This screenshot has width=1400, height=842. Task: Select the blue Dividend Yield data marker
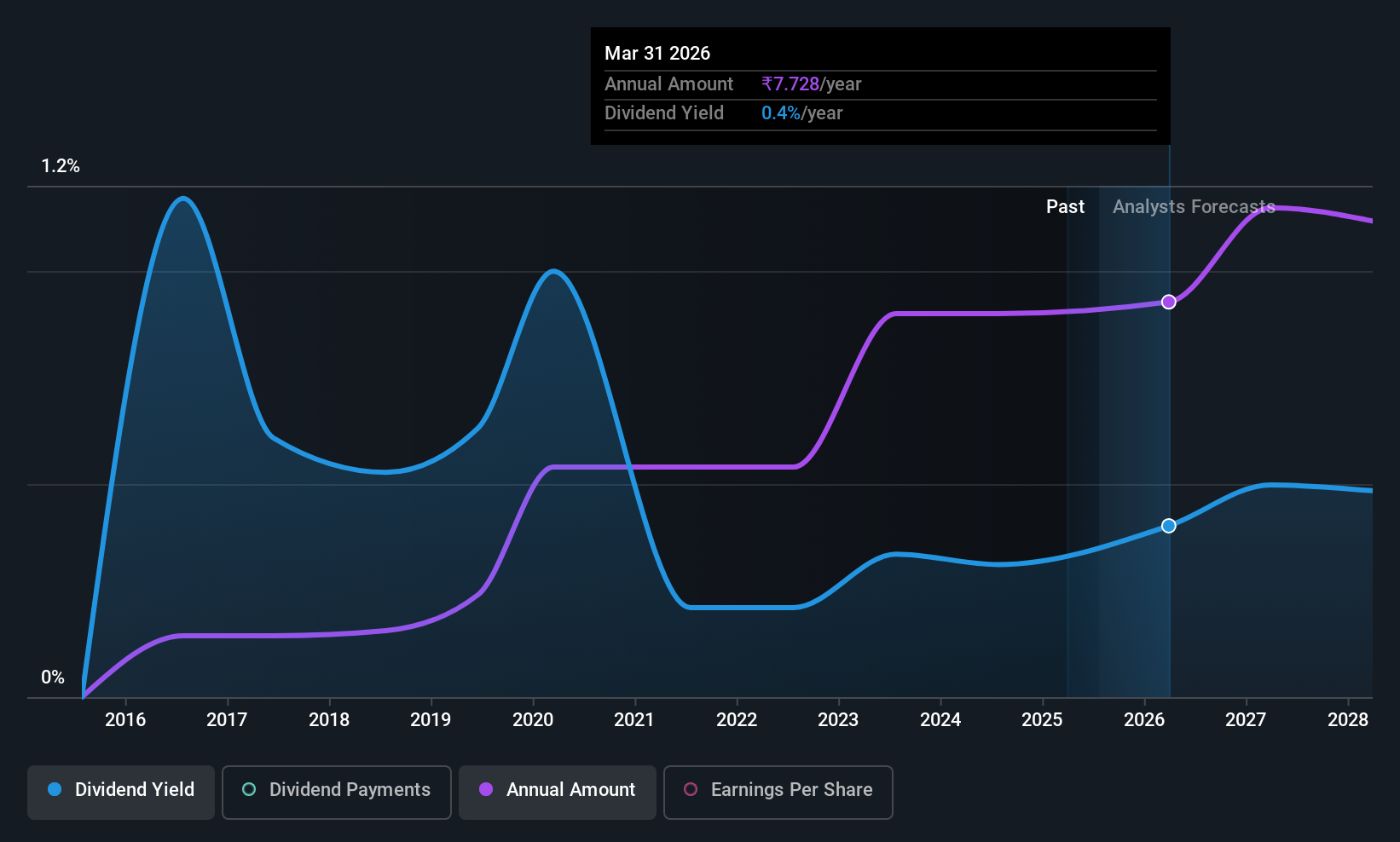[x=1169, y=526]
